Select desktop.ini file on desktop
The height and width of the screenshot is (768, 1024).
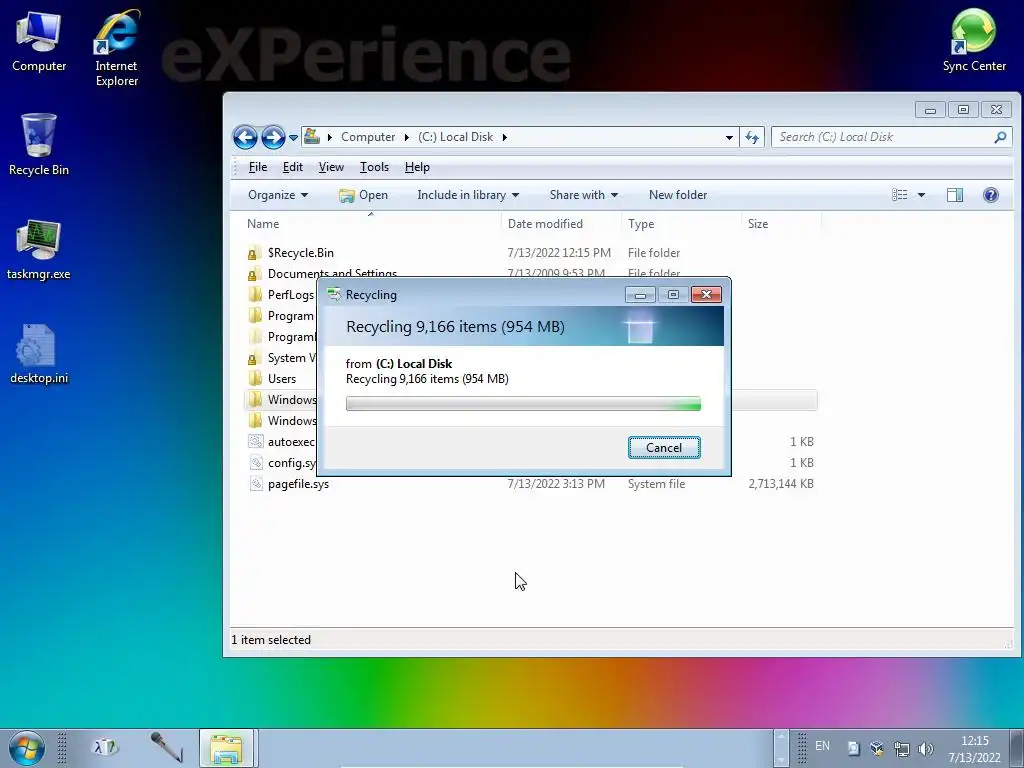39,355
